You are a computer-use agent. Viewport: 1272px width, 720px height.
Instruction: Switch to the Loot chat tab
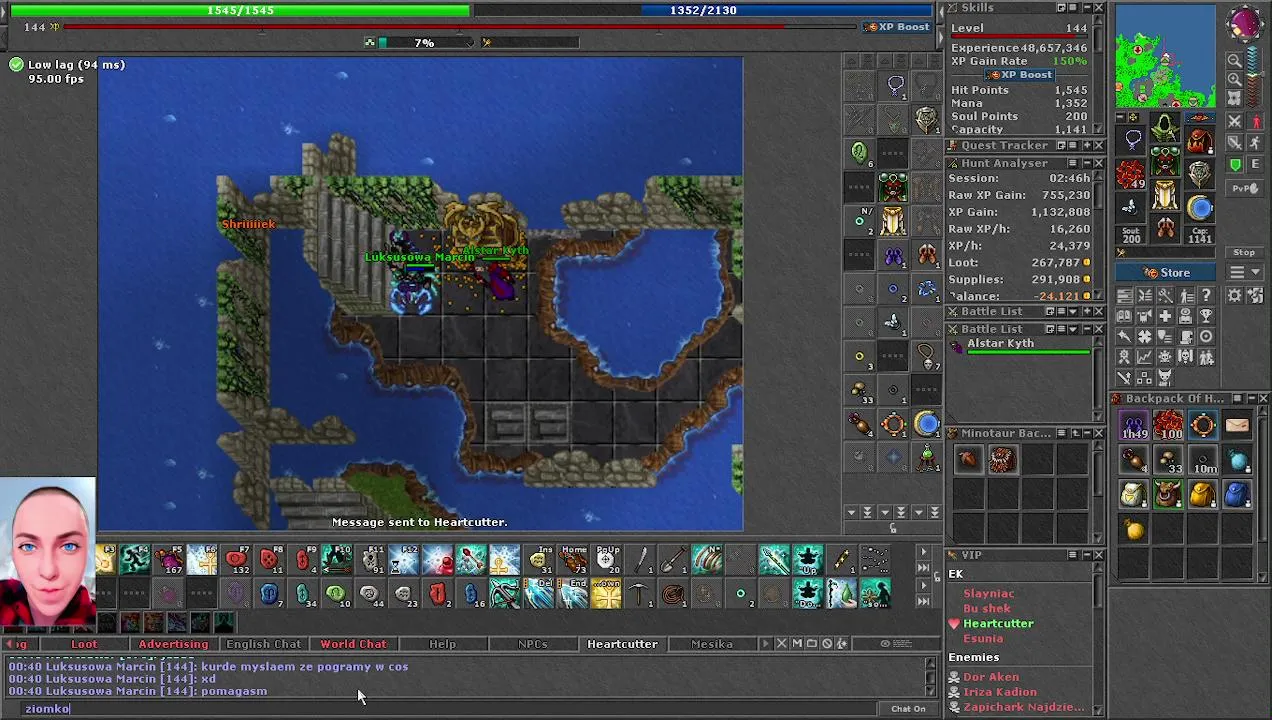84,644
